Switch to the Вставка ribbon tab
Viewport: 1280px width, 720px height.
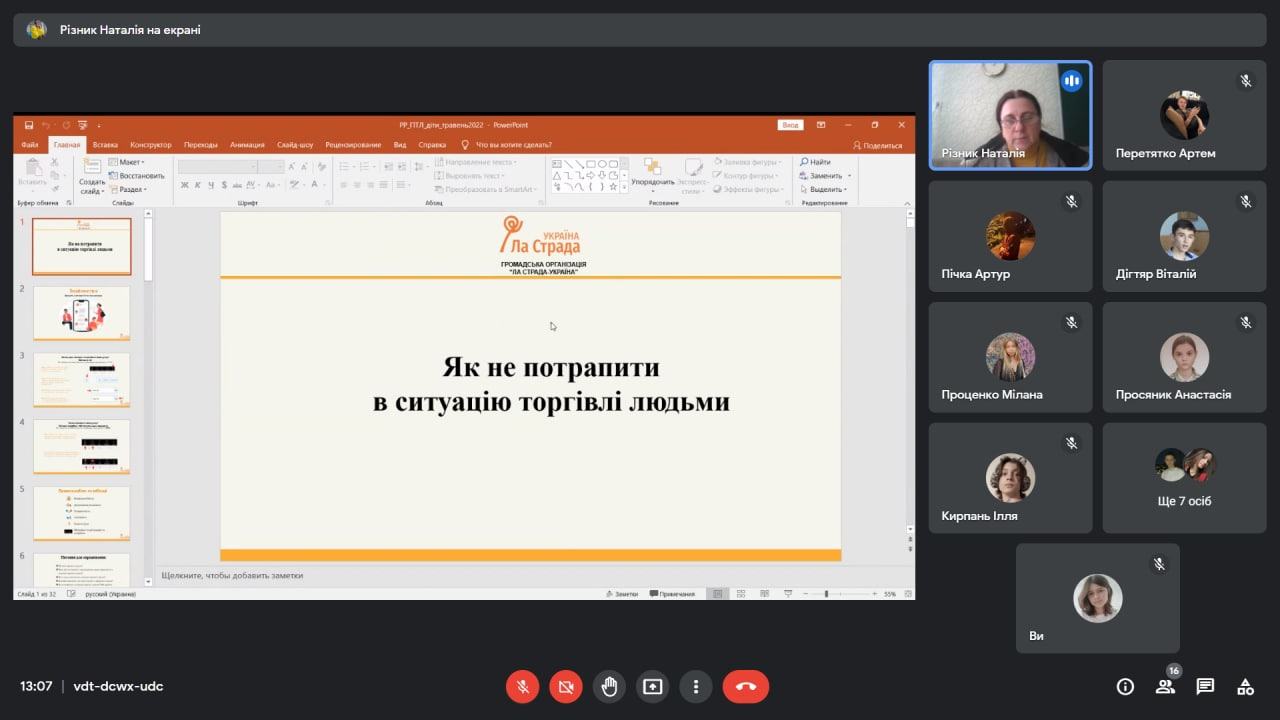pos(105,145)
